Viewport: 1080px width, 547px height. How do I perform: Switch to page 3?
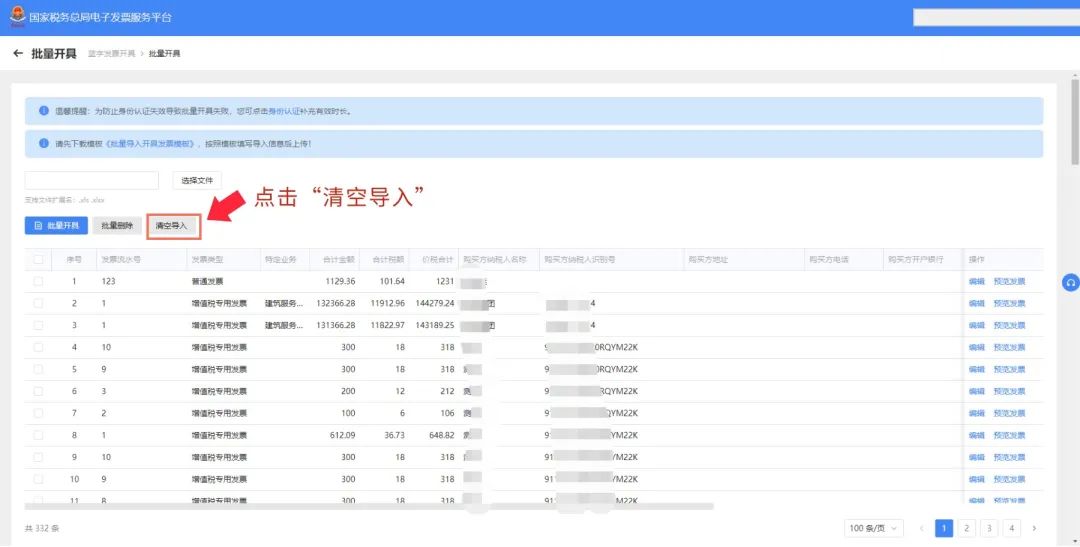tap(989, 528)
